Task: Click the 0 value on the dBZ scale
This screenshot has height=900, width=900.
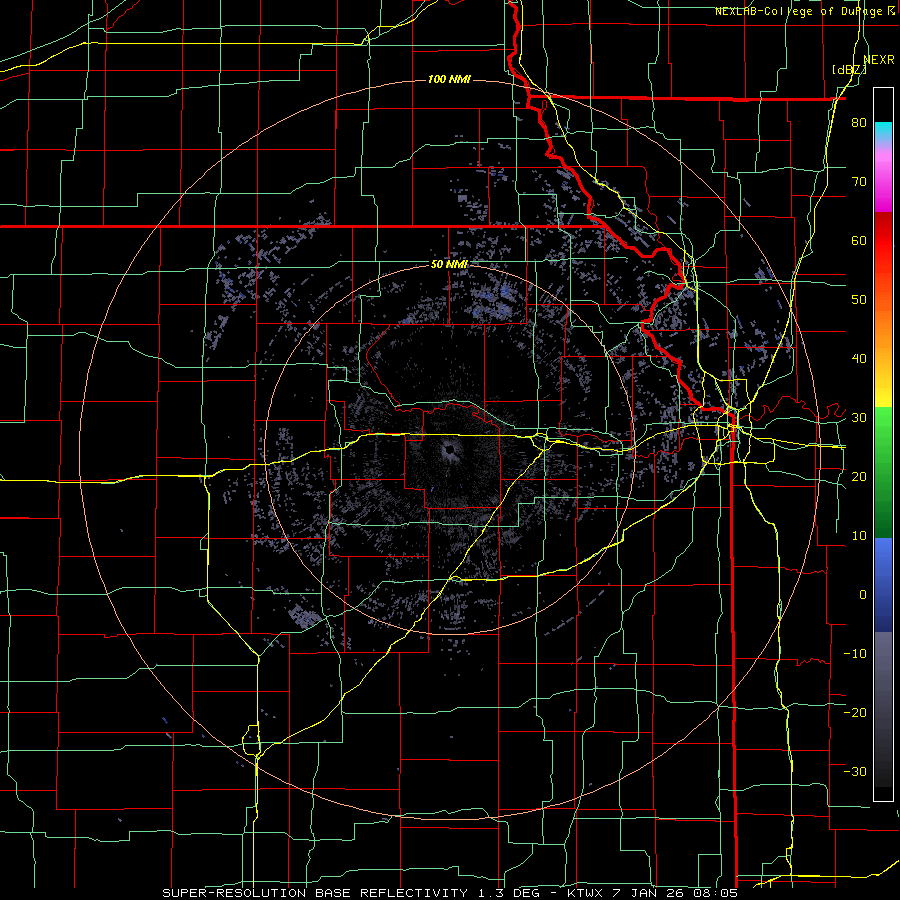Action: coord(863,595)
